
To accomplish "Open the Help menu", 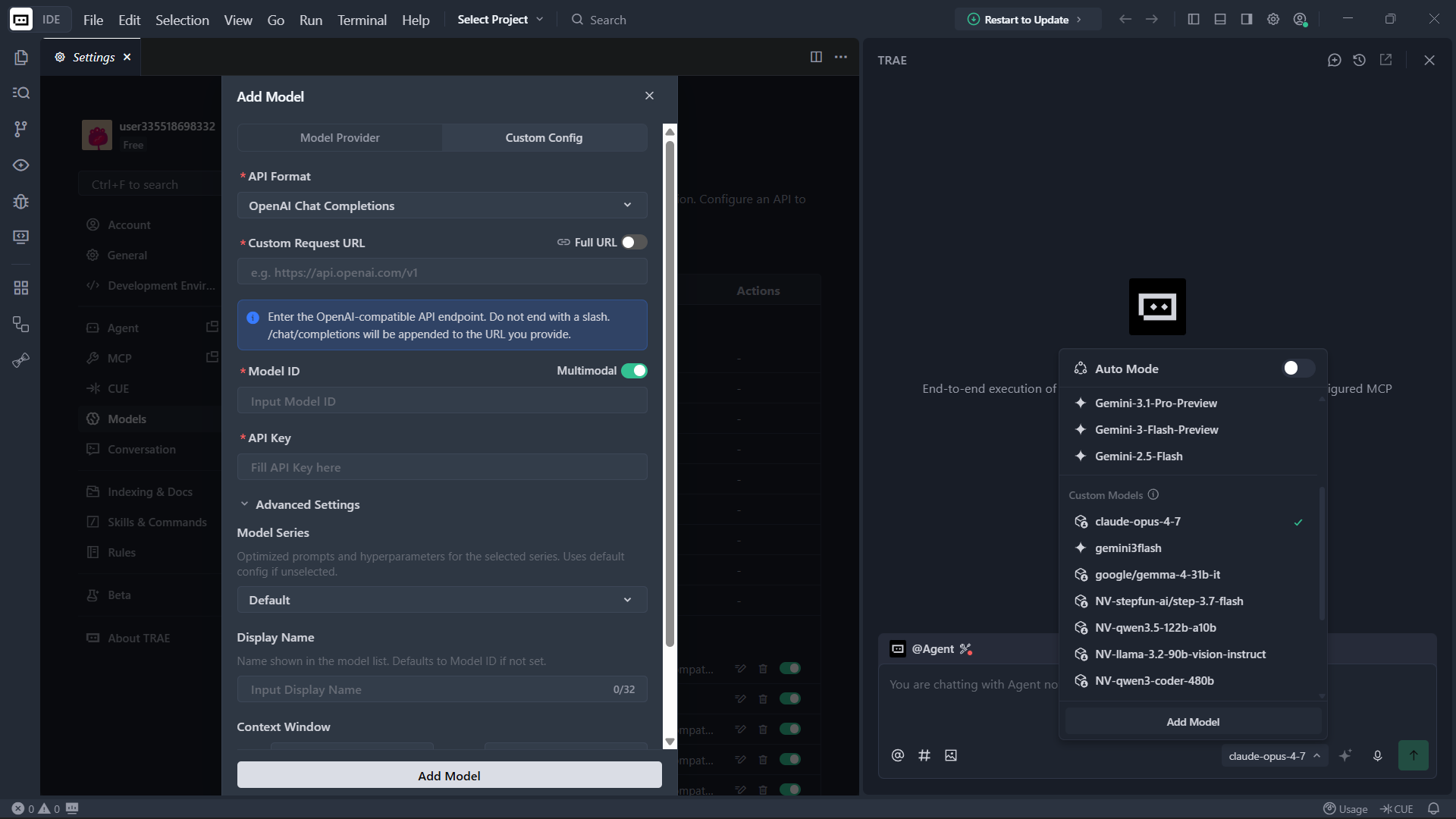I will coord(416,20).
